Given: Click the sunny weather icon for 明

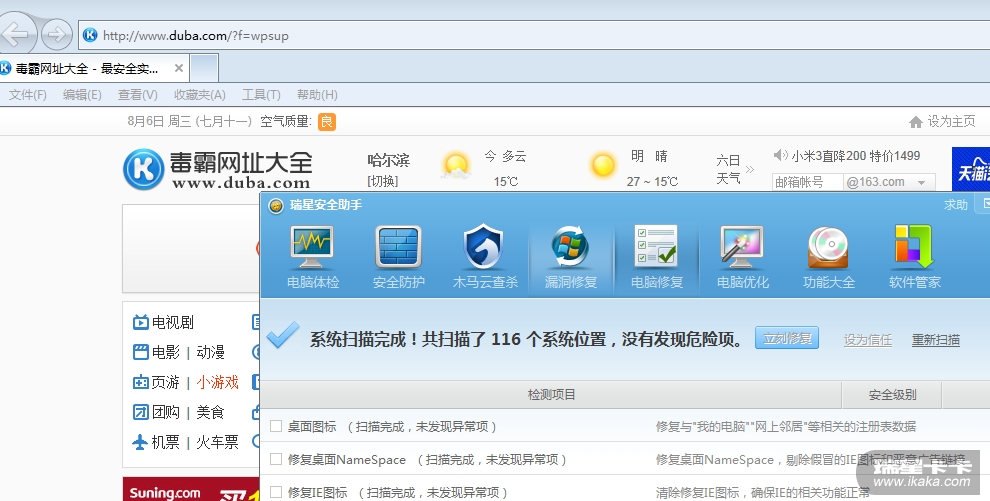Looking at the screenshot, I should tap(602, 165).
